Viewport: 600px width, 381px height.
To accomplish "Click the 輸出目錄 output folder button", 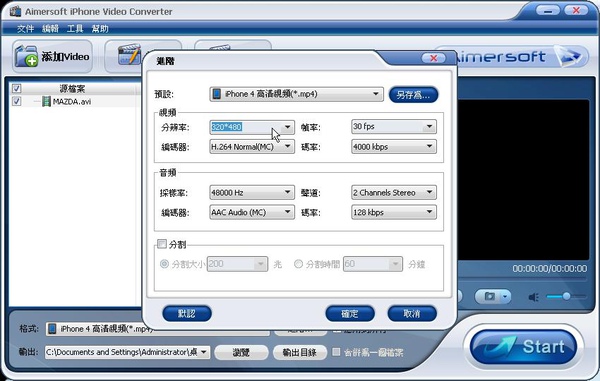I will (x=299, y=352).
